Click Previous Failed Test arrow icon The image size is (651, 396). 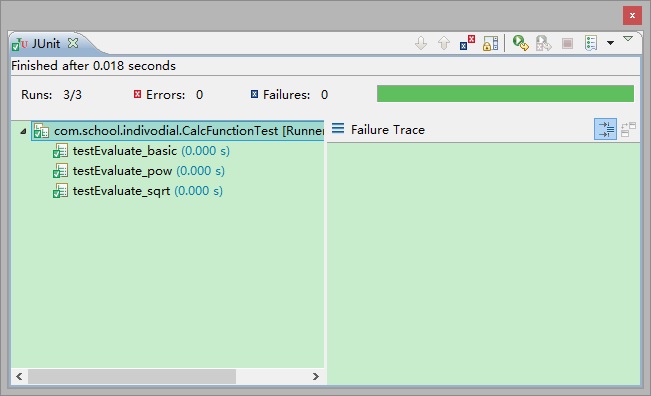point(444,43)
